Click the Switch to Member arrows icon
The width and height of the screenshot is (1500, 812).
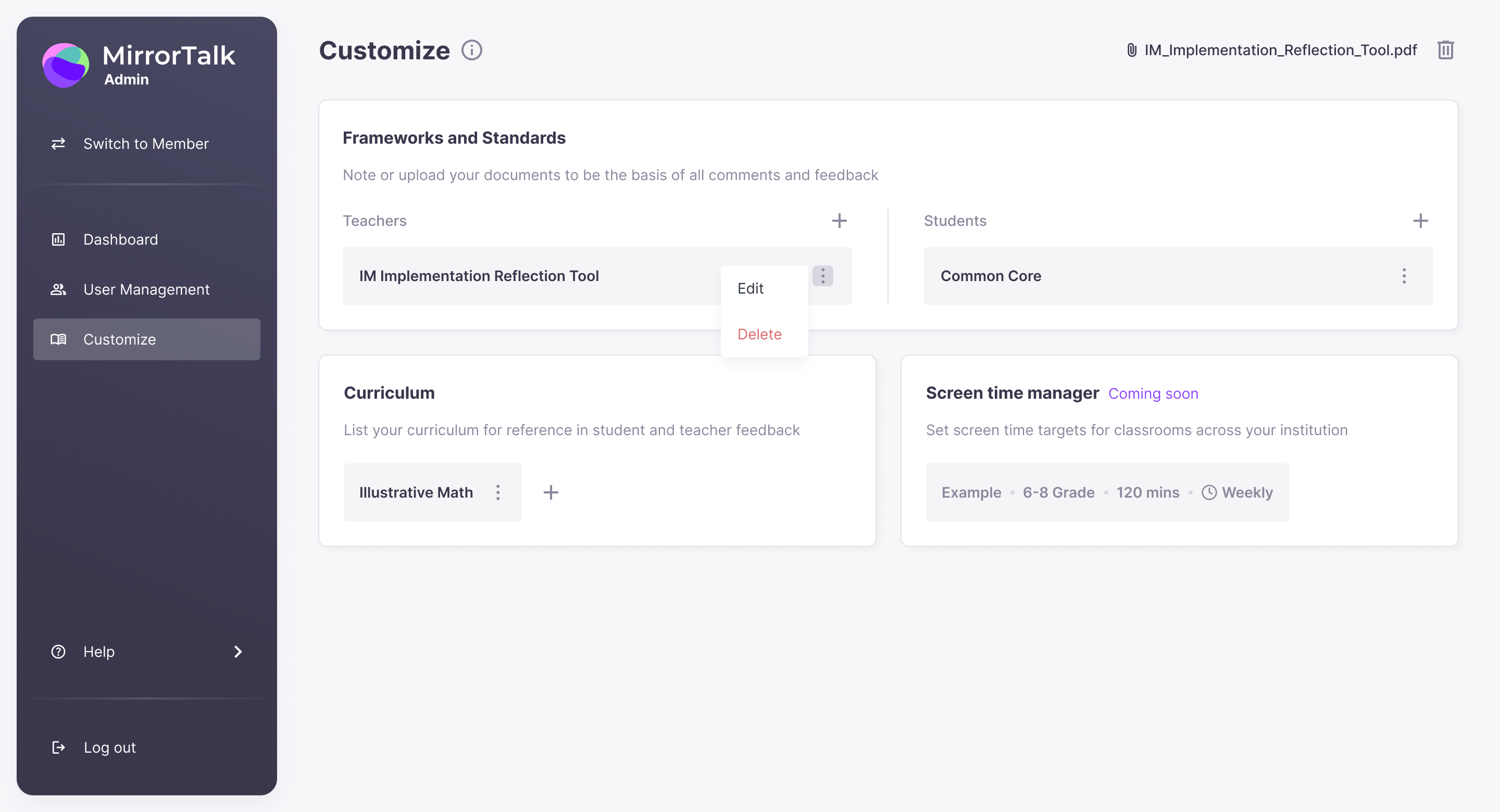(x=58, y=144)
